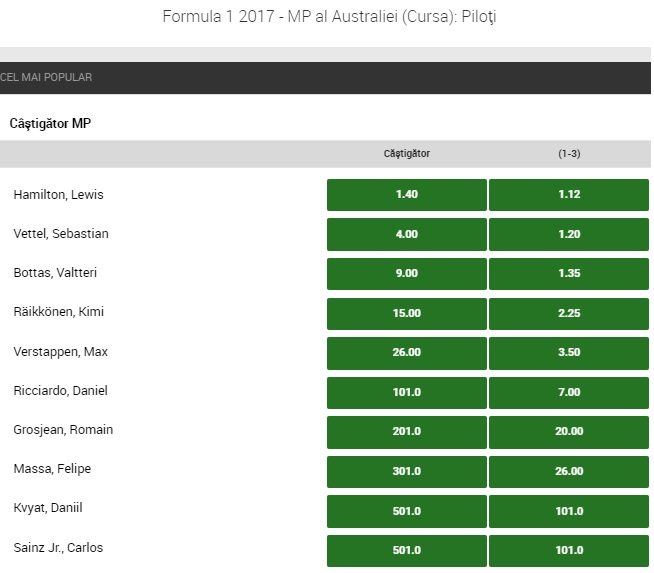The image size is (654, 573).
Task: Pick Vettel's 4.00 winner odds
Action: [x=406, y=234]
